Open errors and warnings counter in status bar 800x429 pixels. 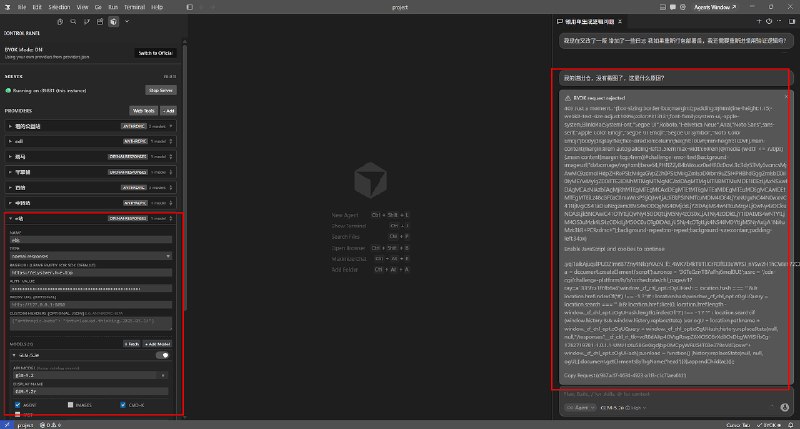[x=51, y=425]
